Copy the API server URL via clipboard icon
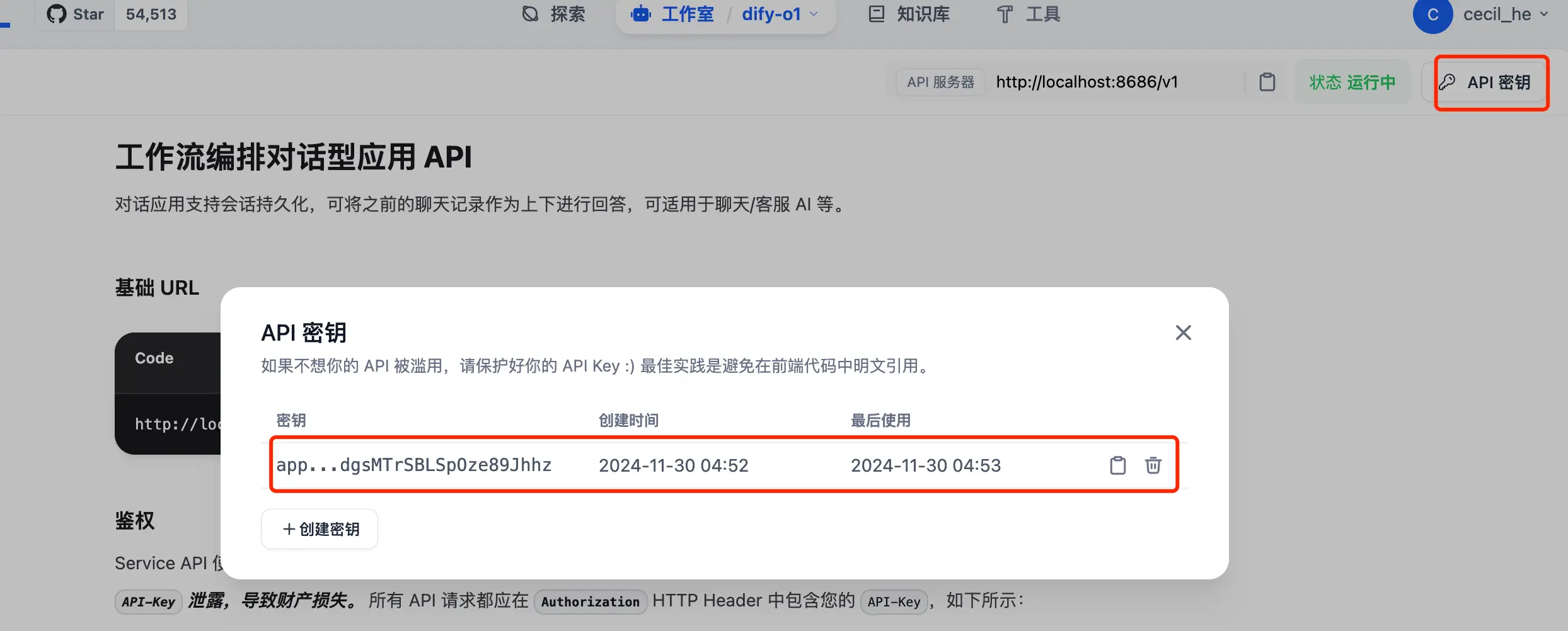This screenshot has height=631, width=1568. pos(1267,82)
